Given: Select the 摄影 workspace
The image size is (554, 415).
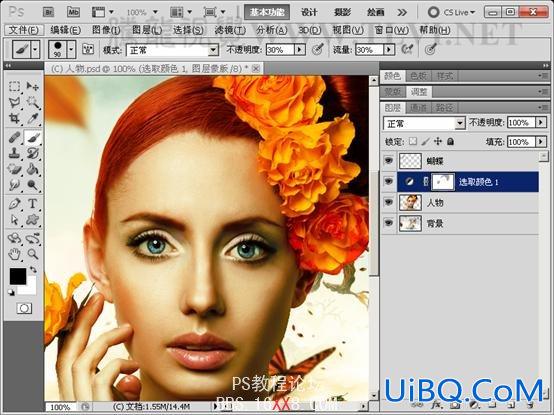Looking at the screenshot, I should (x=342, y=12).
